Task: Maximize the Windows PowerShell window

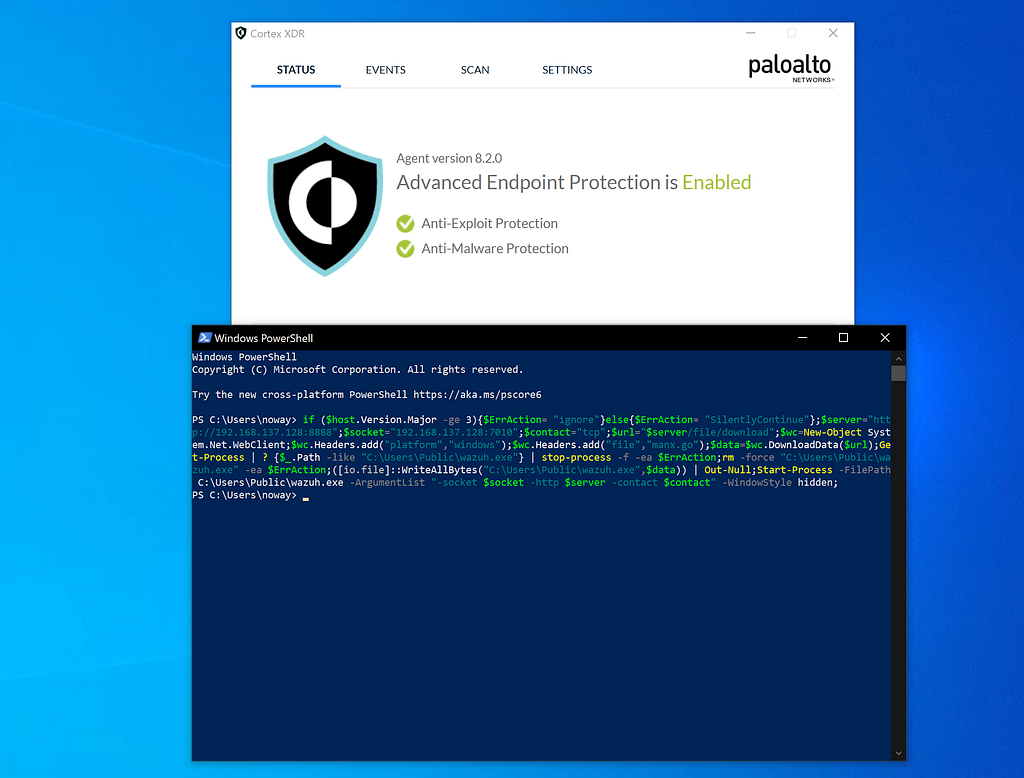Action: pos(843,338)
